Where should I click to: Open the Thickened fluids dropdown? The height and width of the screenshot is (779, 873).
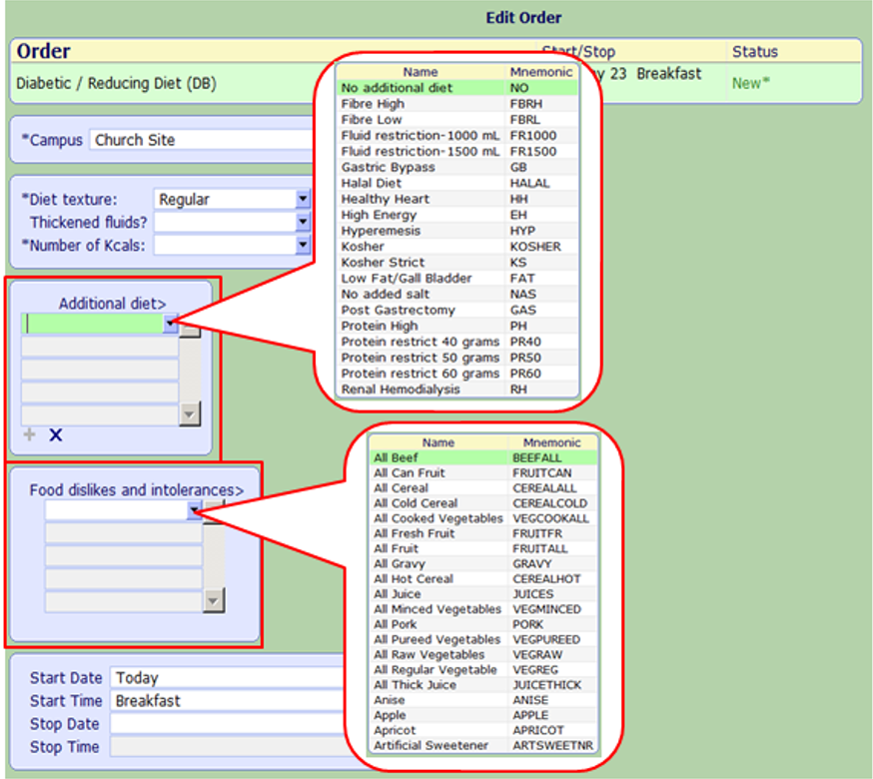pyautogui.click(x=302, y=222)
